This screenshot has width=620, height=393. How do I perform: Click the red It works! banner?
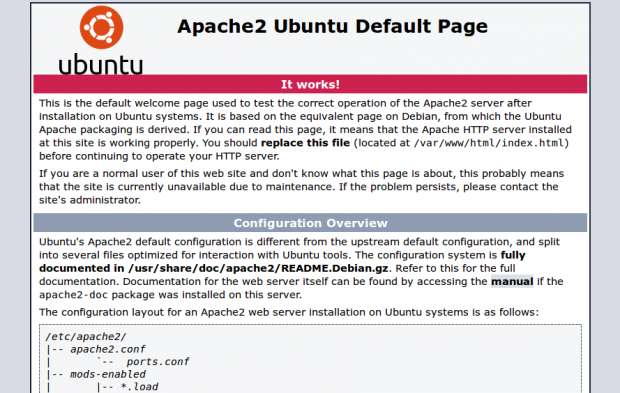coord(310,84)
